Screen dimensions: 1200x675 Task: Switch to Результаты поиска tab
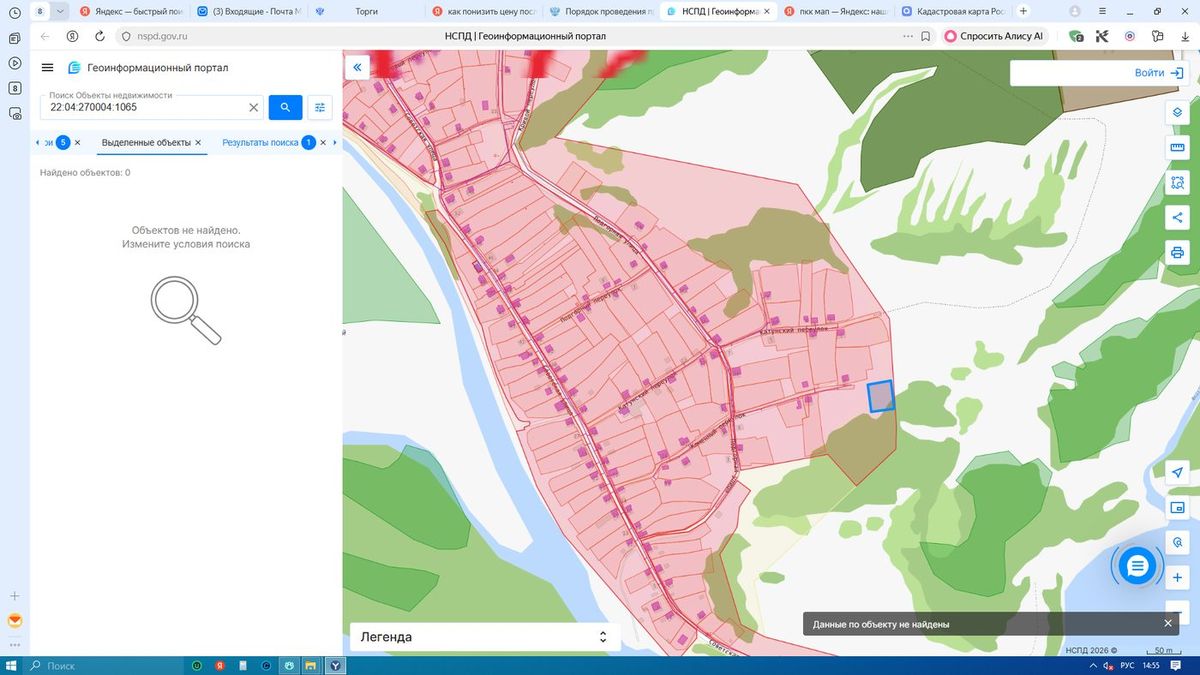tap(260, 143)
